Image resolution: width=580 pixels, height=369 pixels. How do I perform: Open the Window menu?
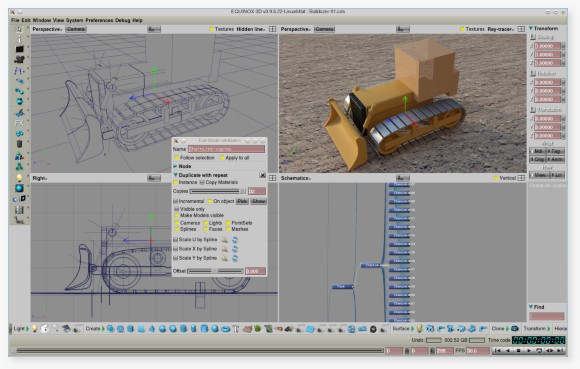click(x=41, y=20)
